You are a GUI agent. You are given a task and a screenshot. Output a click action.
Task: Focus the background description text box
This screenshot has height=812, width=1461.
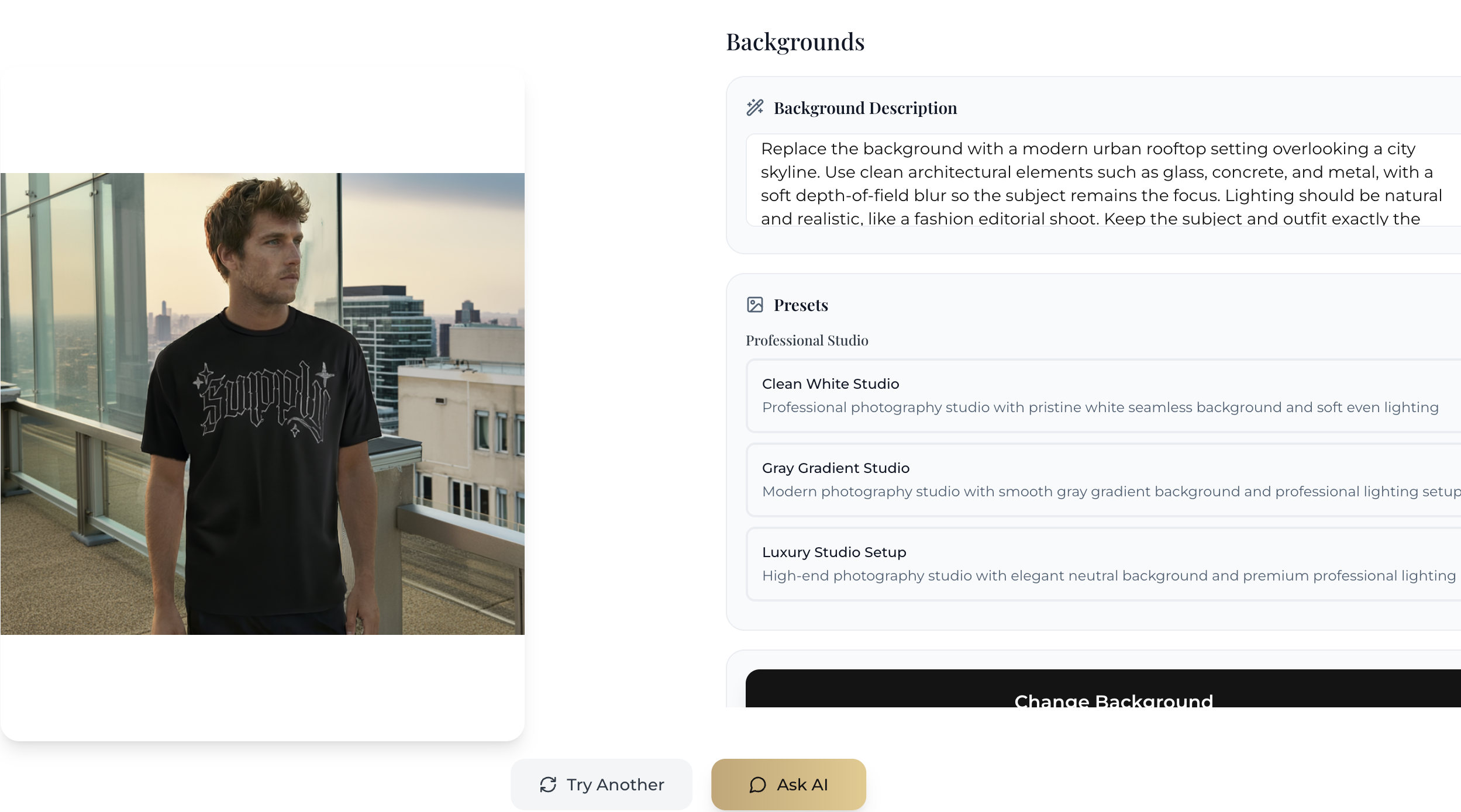1100,181
